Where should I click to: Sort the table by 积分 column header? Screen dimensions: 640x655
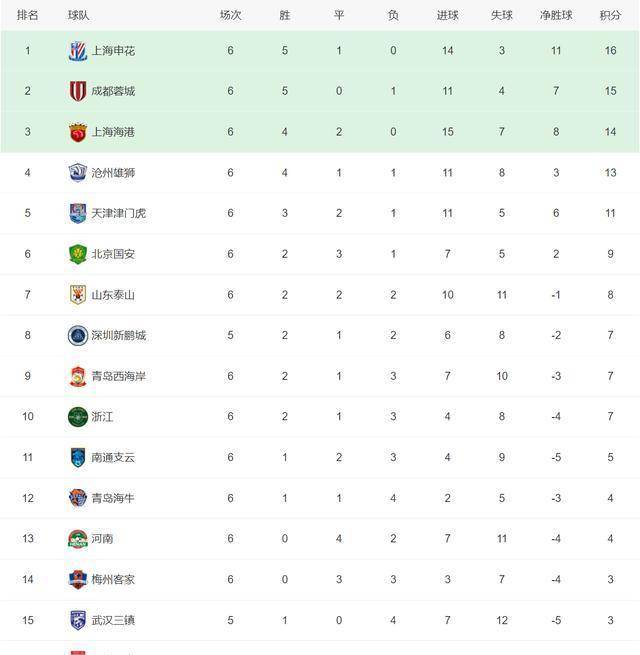(610, 15)
